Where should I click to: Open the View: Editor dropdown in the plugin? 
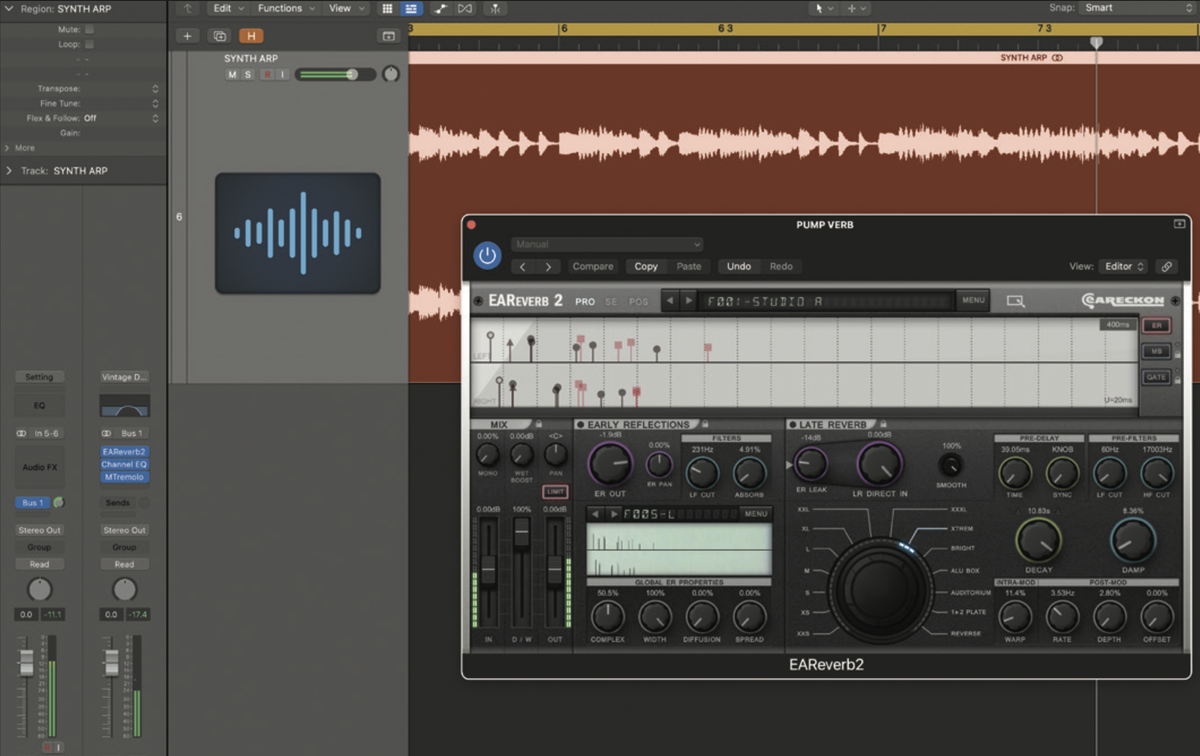tap(1122, 266)
